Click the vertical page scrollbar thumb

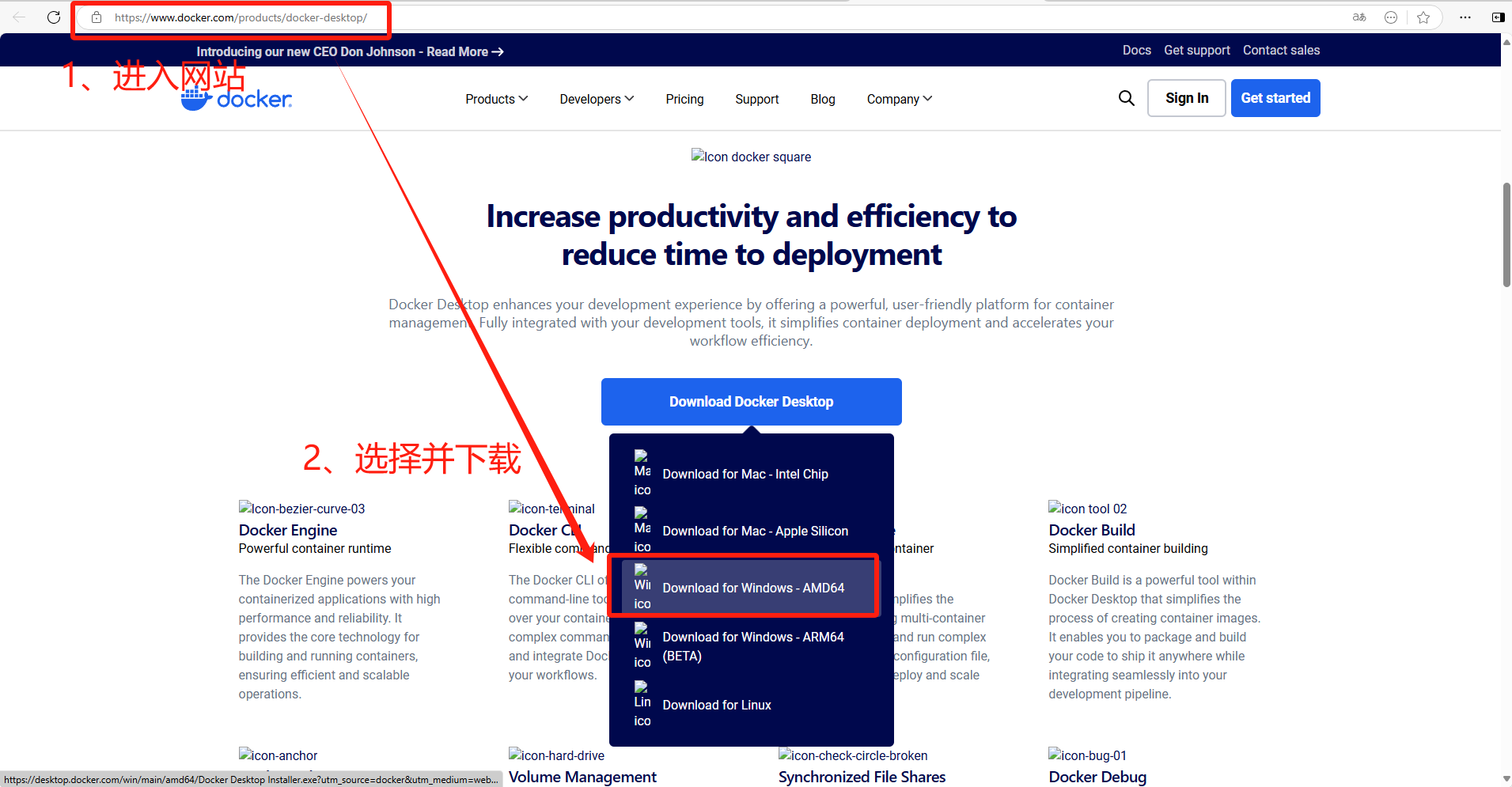(1506, 234)
